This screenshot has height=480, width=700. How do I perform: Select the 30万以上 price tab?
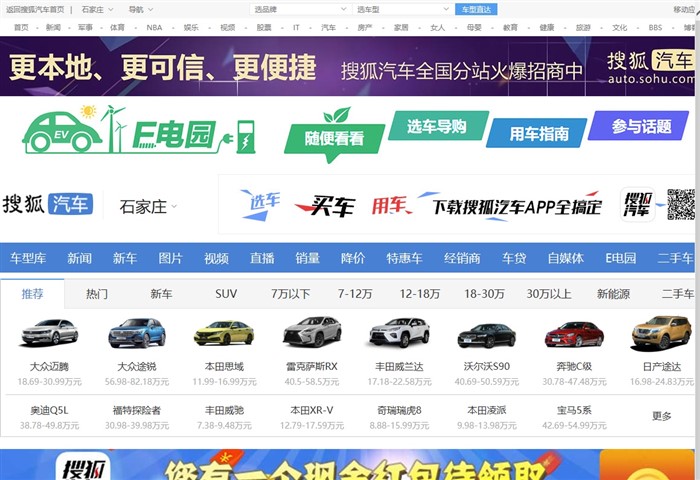point(549,294)
